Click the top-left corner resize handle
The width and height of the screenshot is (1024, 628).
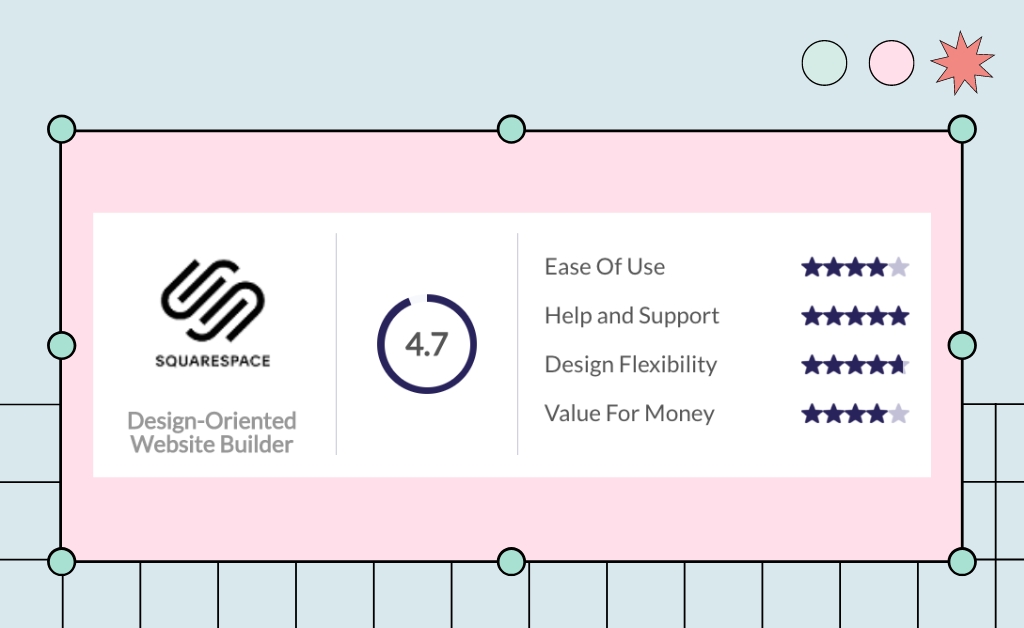click(x=61, y=129)
